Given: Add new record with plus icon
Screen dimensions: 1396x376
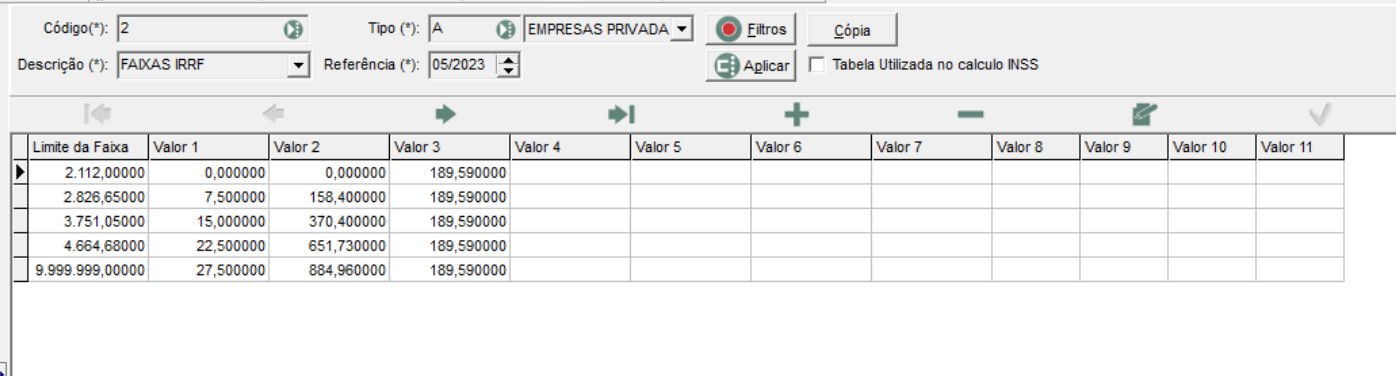Looking at the screenshot, I should click(x=796, y=115).
